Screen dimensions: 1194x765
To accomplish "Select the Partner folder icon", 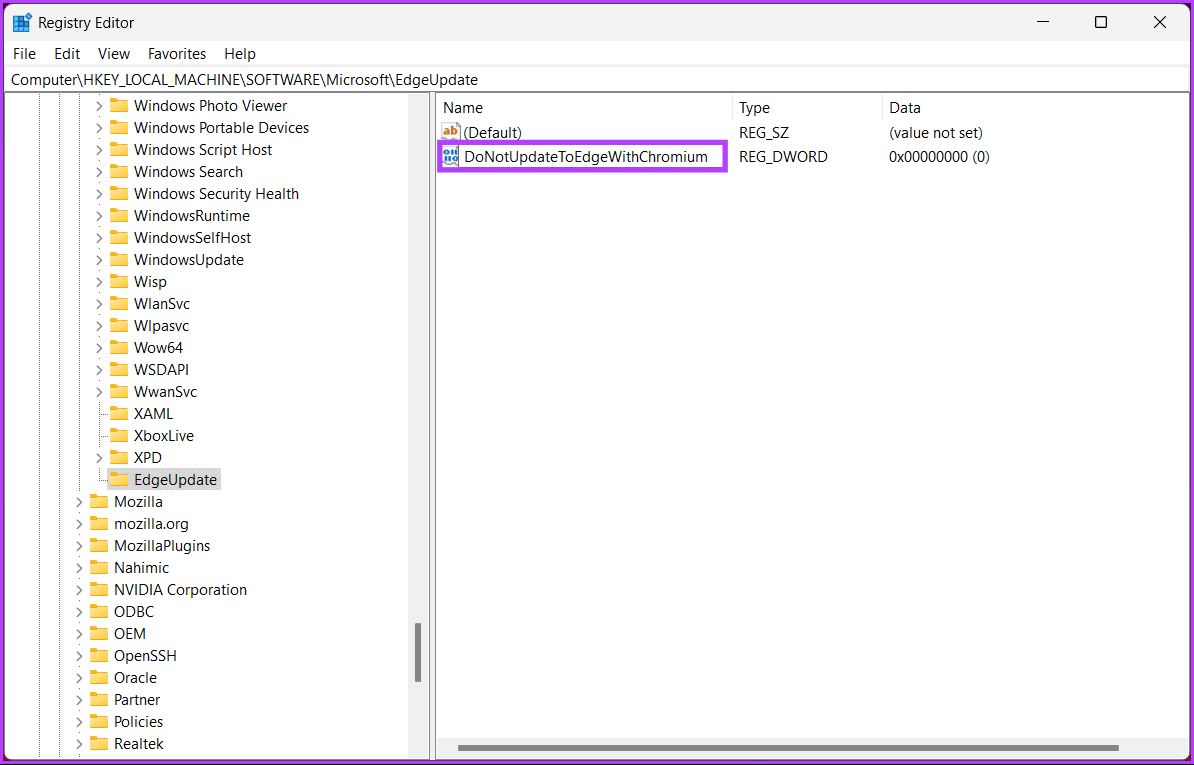I will coord(99,700).
